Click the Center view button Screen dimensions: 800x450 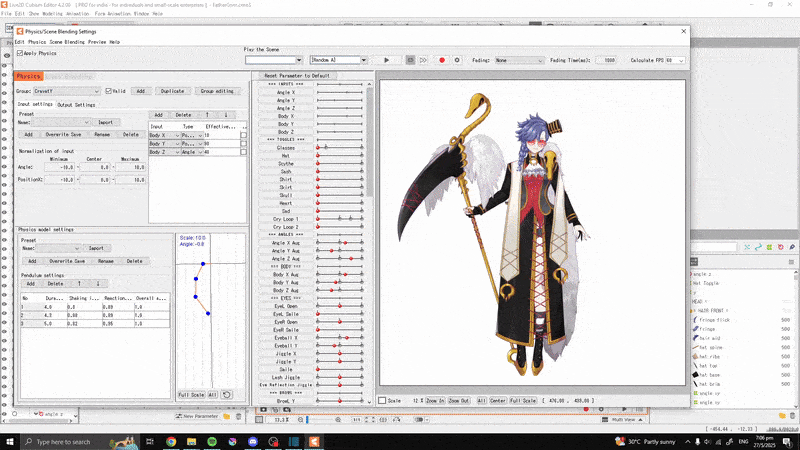click(497, 401)
